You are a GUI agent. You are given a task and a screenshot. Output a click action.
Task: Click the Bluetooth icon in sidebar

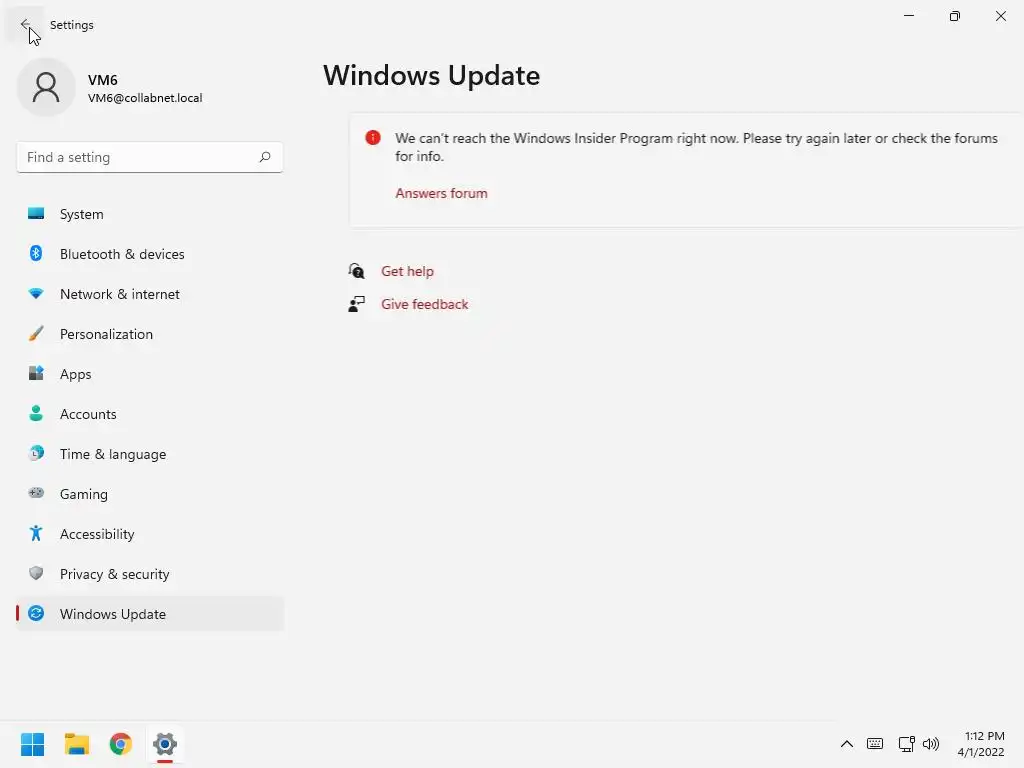pyautogui.click(x=36, y=253)
